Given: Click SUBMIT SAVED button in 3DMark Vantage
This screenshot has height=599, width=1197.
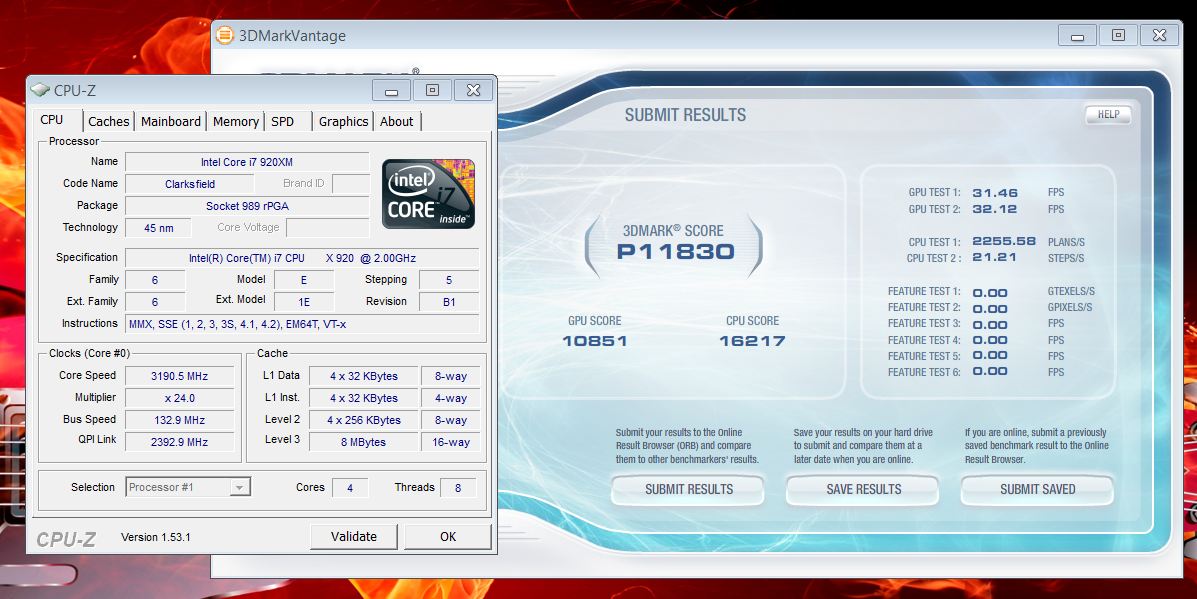Looking at the screenshot, I should pyautogui.click(x=1037, y=489).
